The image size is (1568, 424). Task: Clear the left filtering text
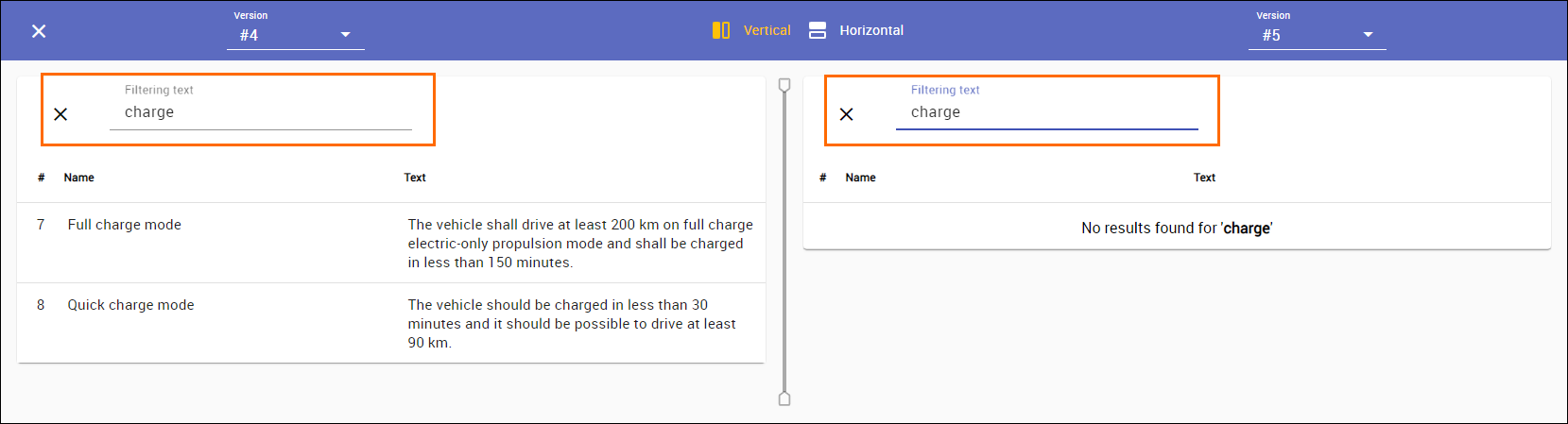(60, 114)
